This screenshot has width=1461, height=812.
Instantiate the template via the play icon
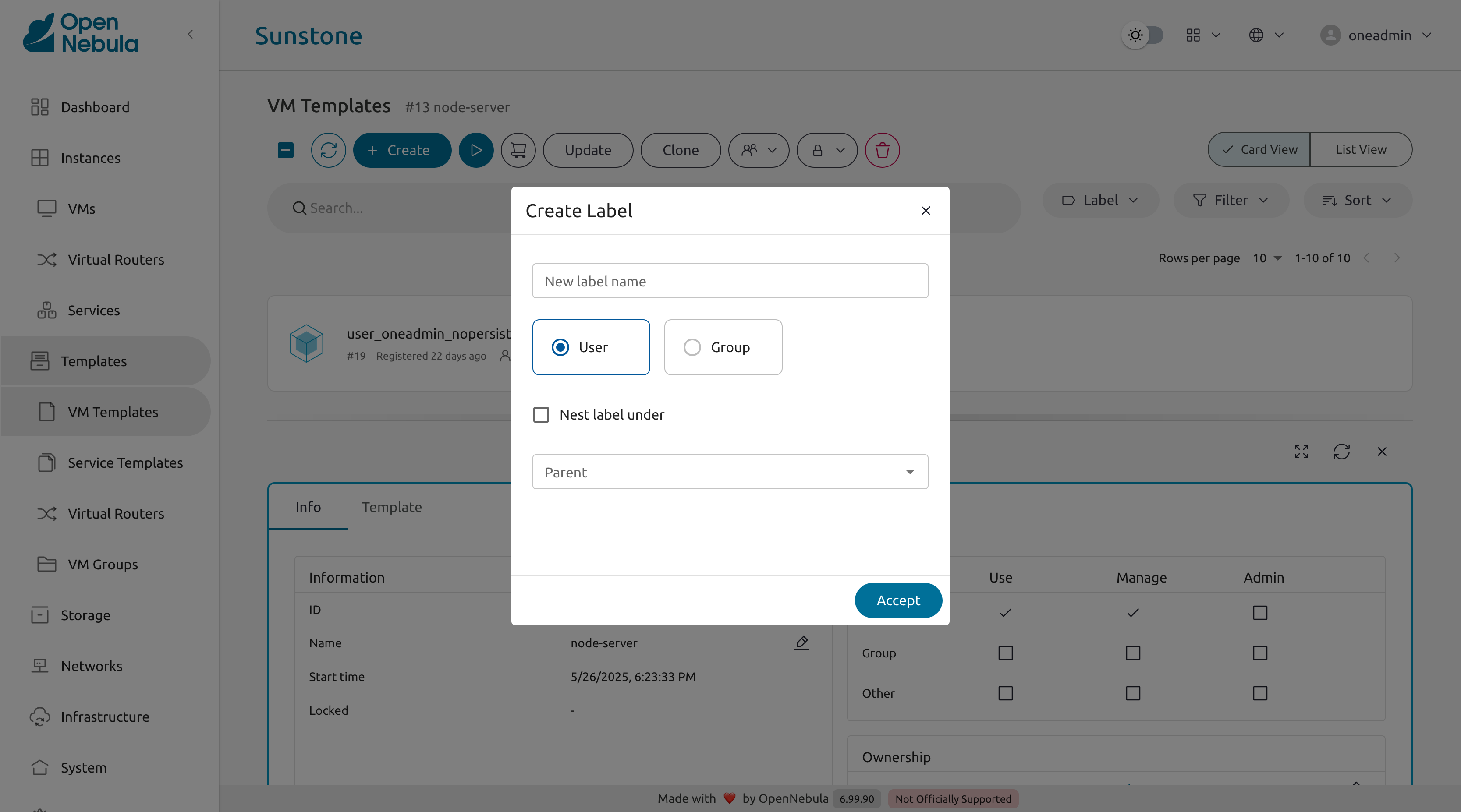click(476, 150)
